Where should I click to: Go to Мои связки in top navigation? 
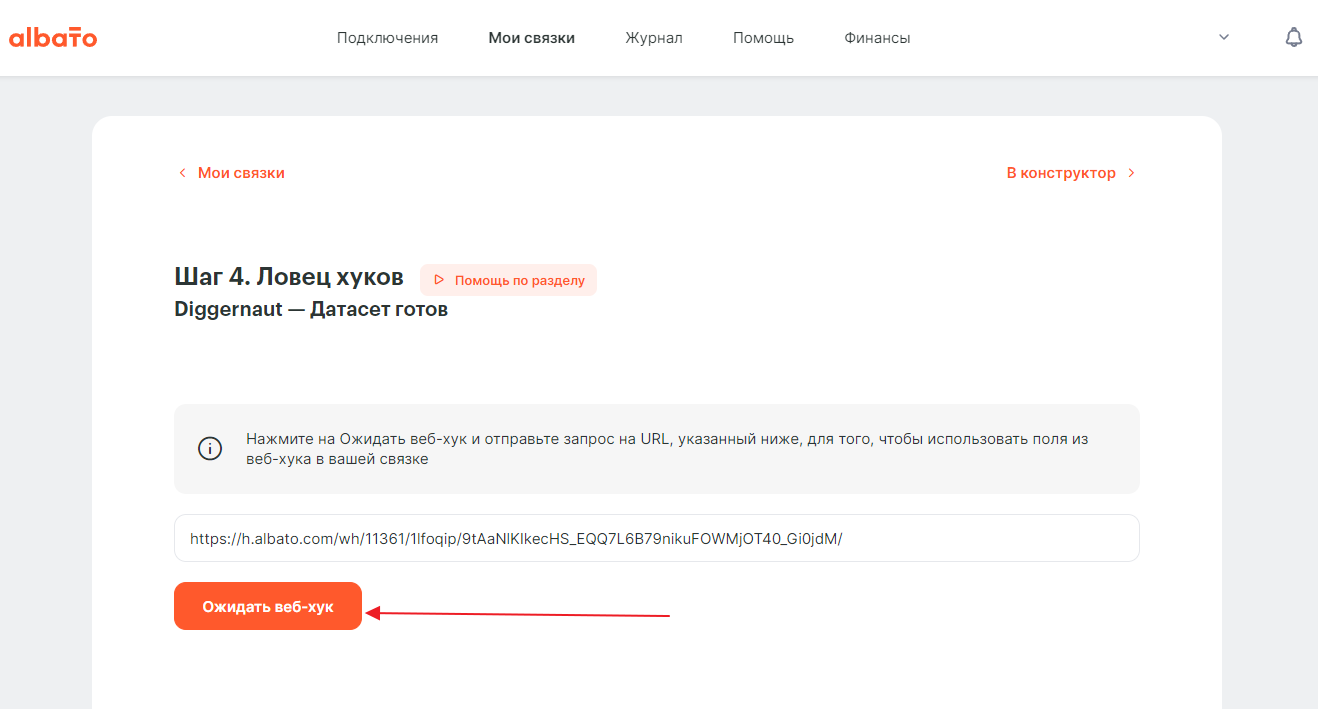532,38
